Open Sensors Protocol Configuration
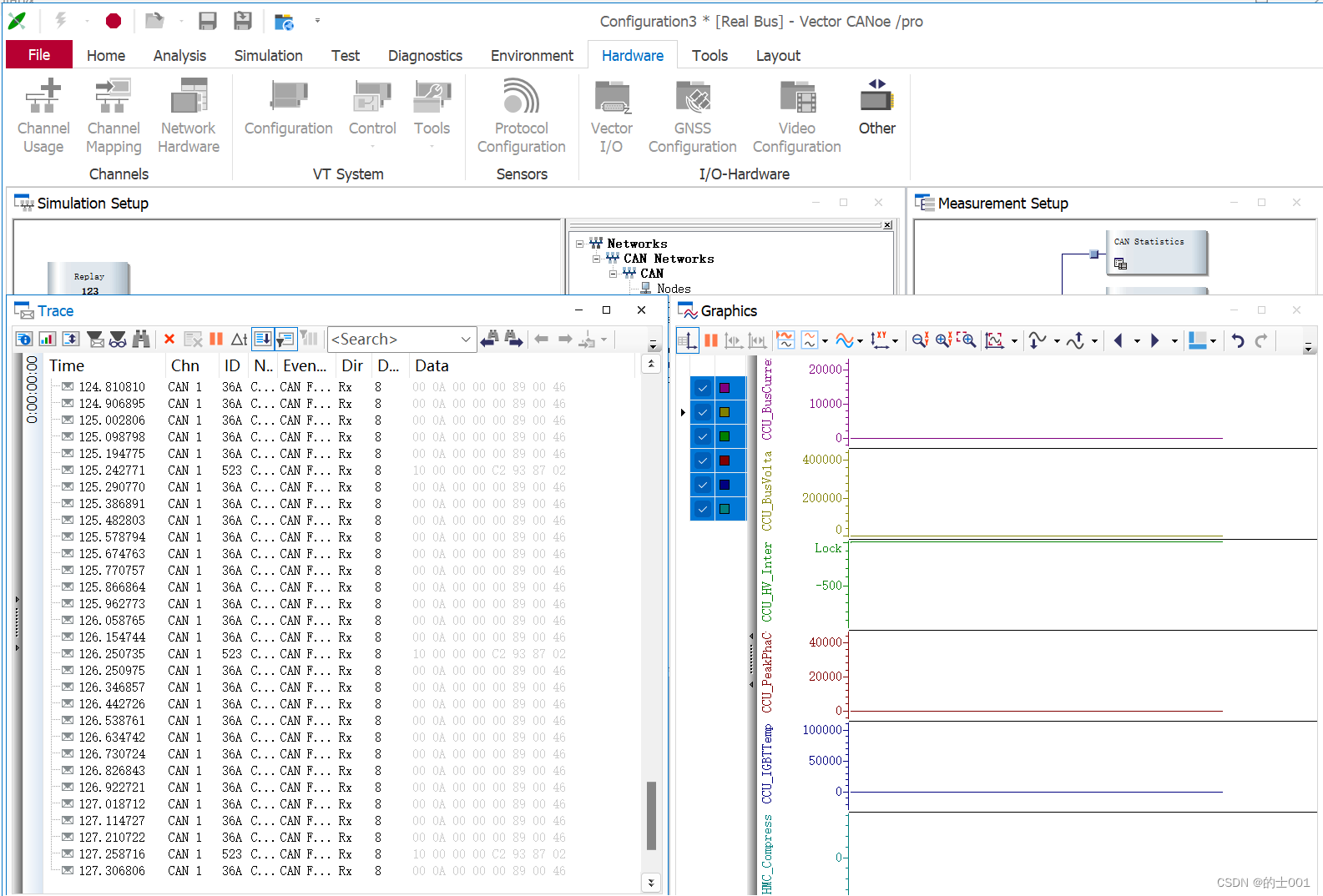 click(x=522, y=116)
